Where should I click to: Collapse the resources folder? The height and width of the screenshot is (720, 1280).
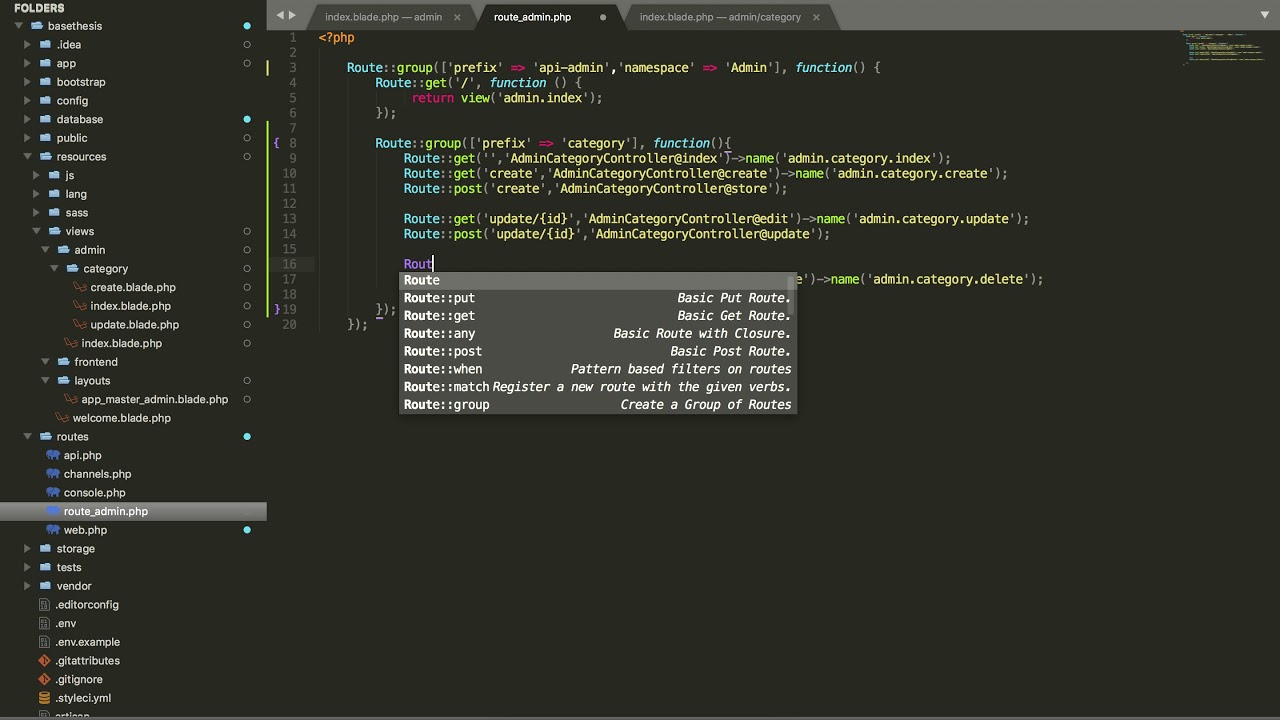click(x=28, y=157)
